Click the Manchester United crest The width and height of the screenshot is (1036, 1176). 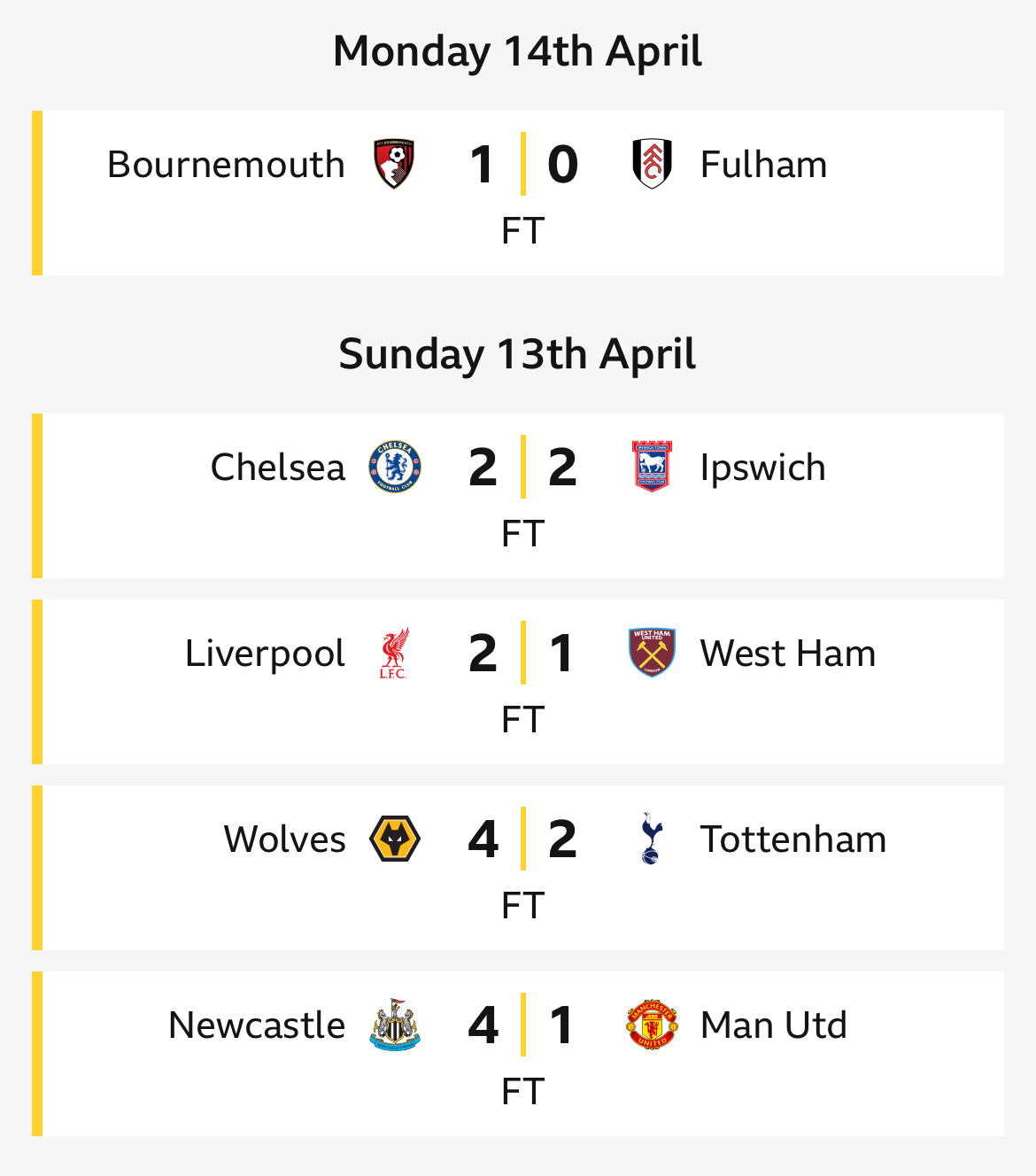[x=652, y=1025]
